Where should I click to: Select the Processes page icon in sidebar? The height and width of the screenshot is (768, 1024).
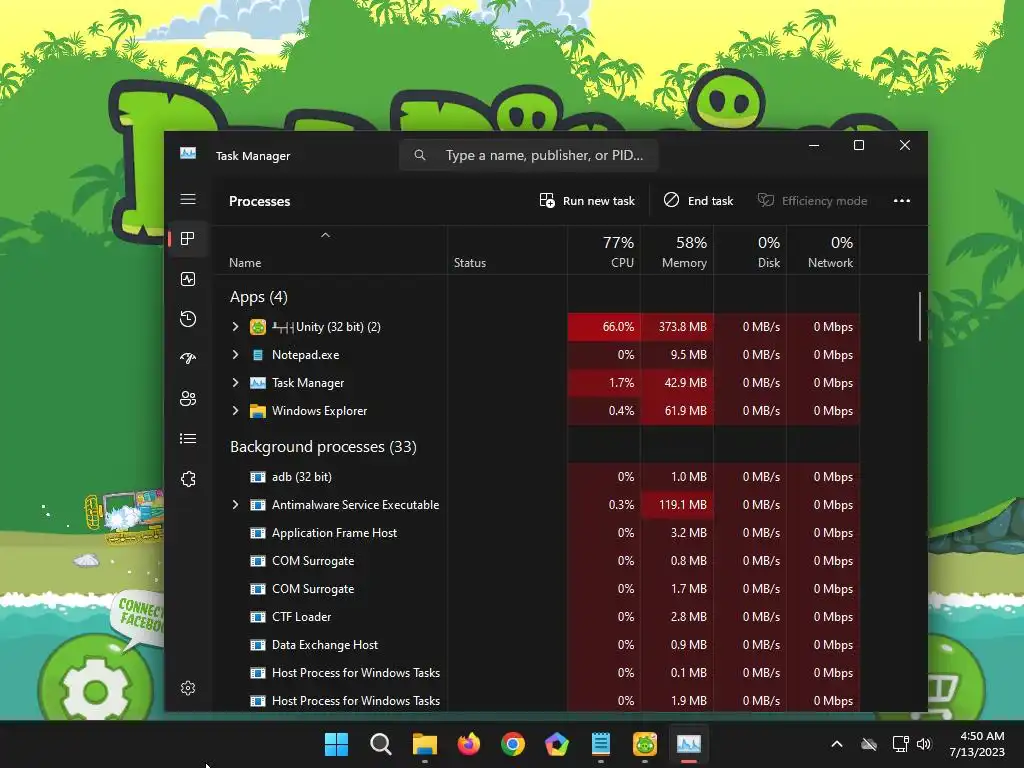188,239
